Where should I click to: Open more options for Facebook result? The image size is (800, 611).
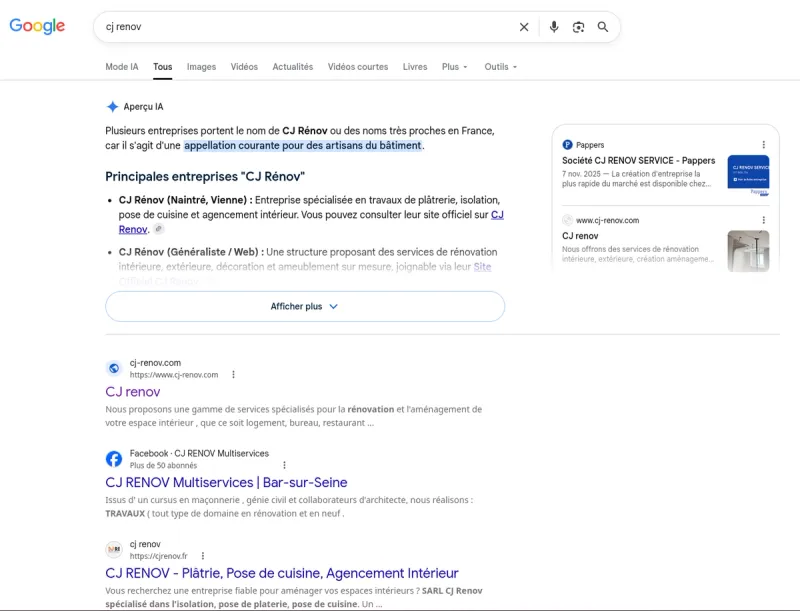point(284,465)
